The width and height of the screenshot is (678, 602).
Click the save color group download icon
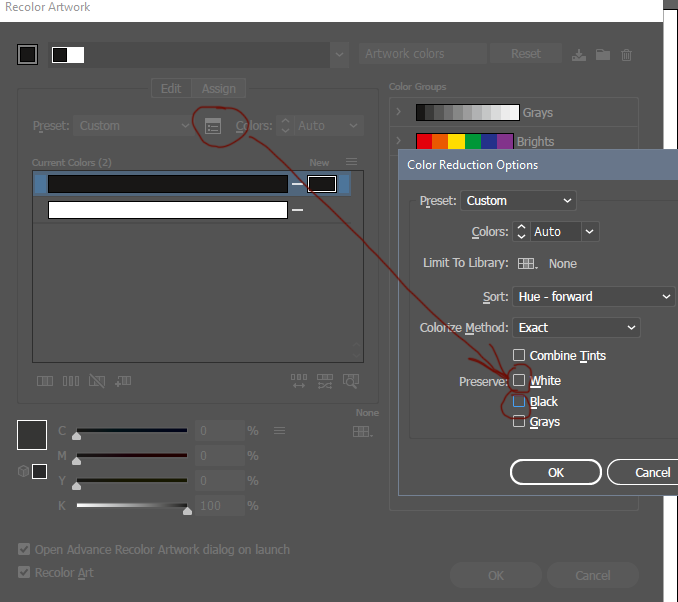579,55
